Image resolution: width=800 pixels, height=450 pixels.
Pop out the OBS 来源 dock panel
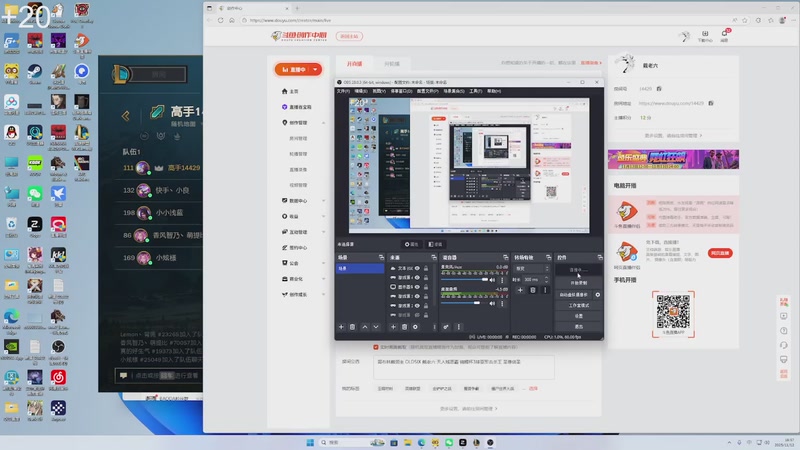coord(434,257)
